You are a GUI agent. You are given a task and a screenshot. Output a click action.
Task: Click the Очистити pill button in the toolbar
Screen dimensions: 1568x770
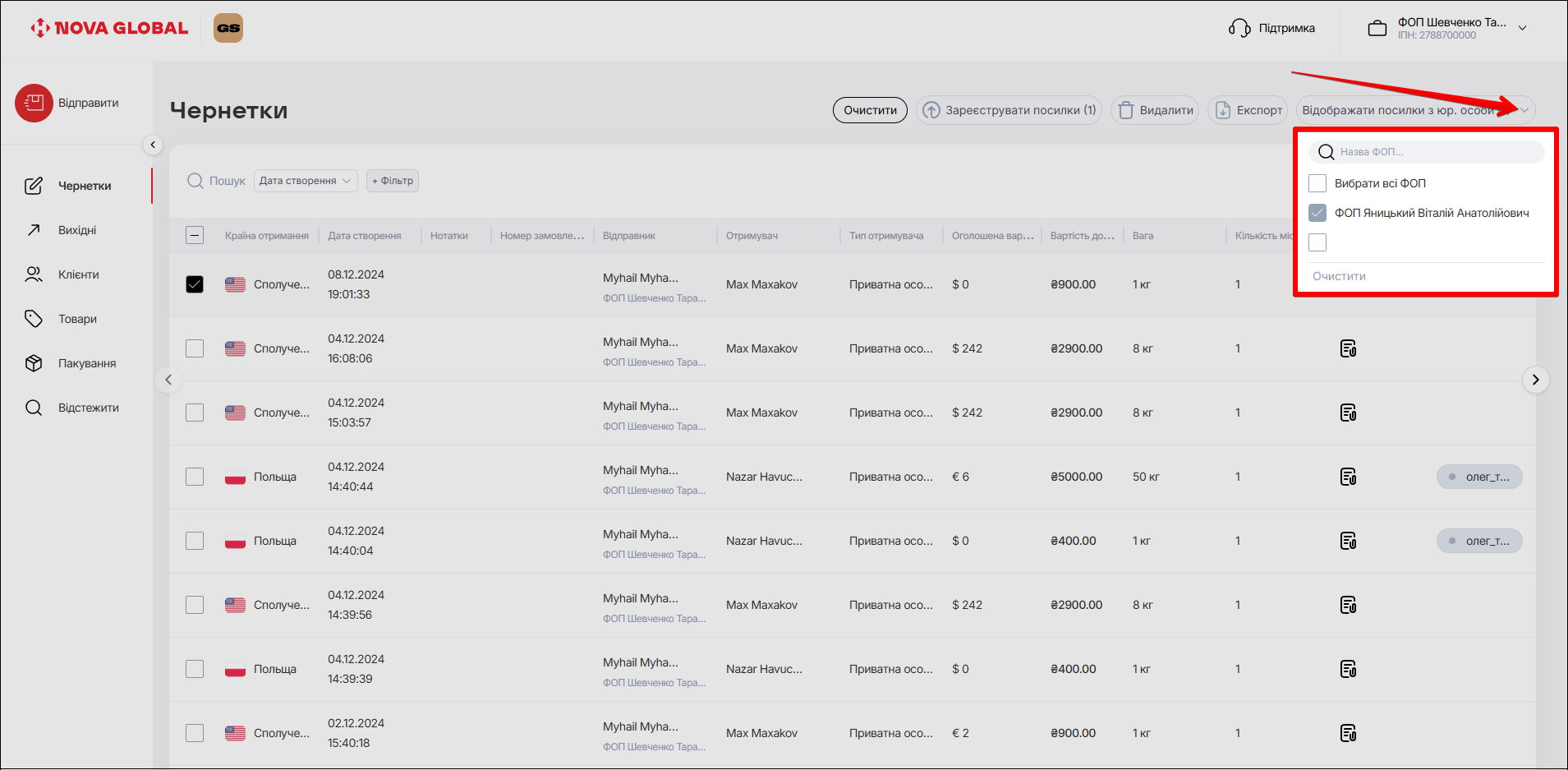coord(870,110)
